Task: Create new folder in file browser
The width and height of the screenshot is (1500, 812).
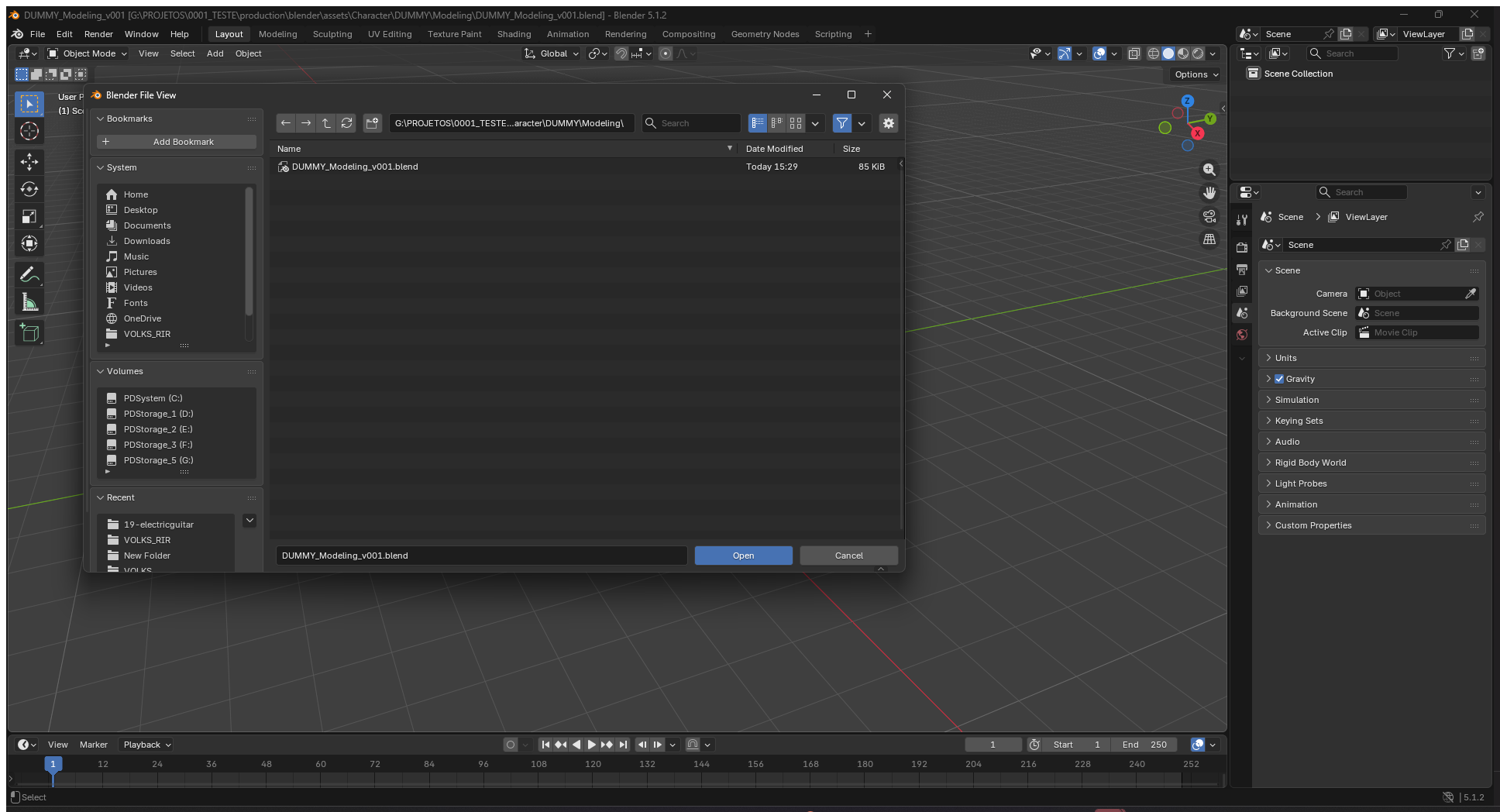Action: tap(373, 123)
